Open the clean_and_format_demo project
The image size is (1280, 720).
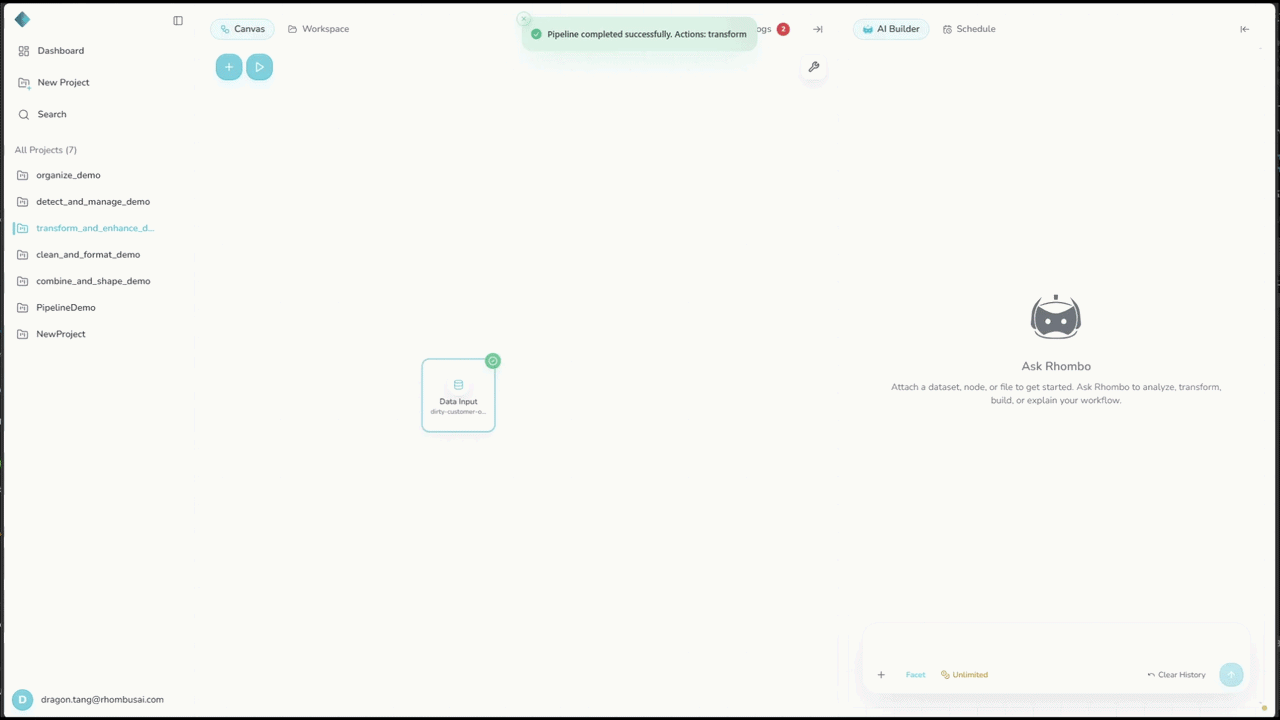tap(88, 255)
